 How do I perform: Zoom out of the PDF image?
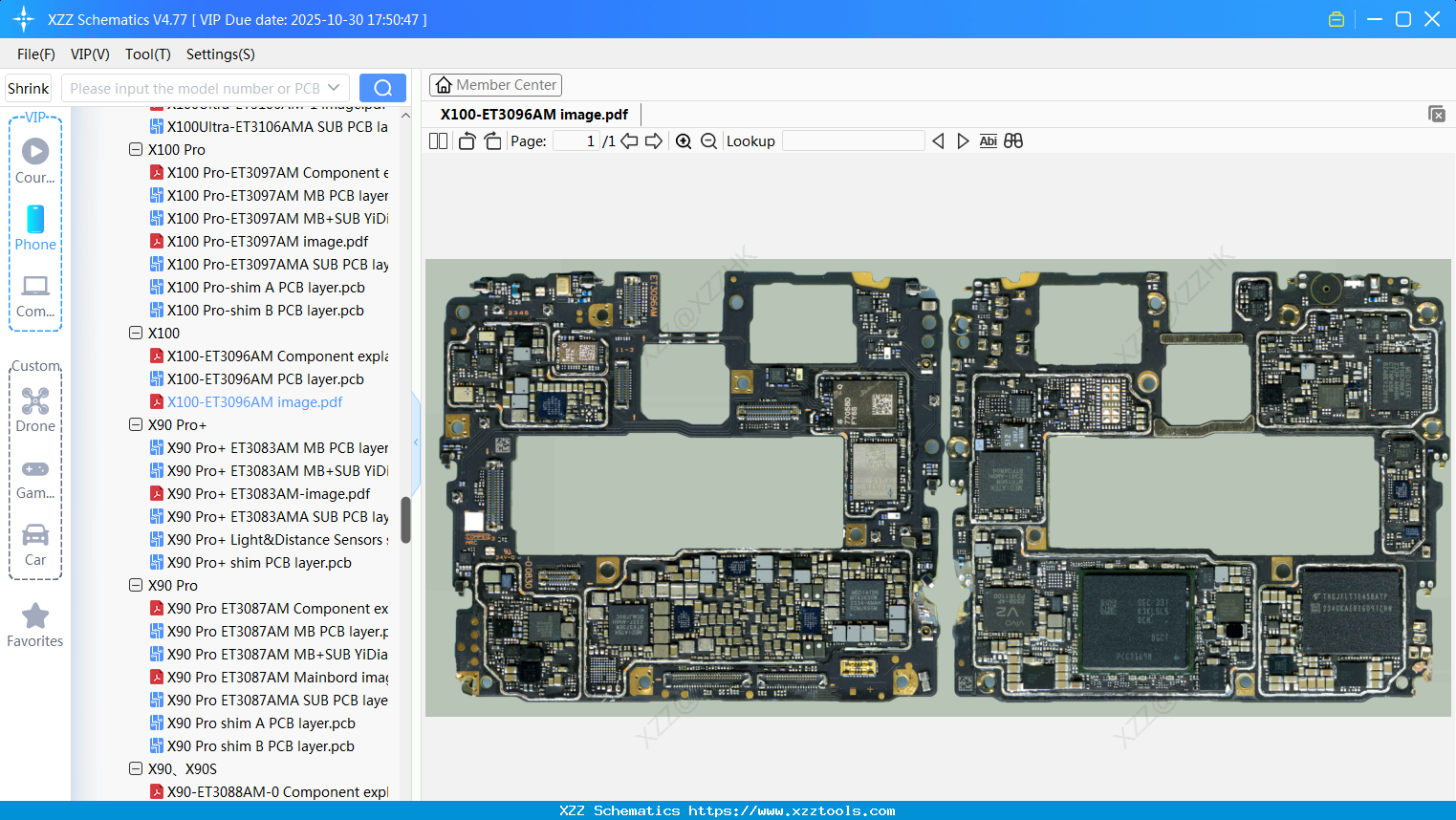[708, 140]
